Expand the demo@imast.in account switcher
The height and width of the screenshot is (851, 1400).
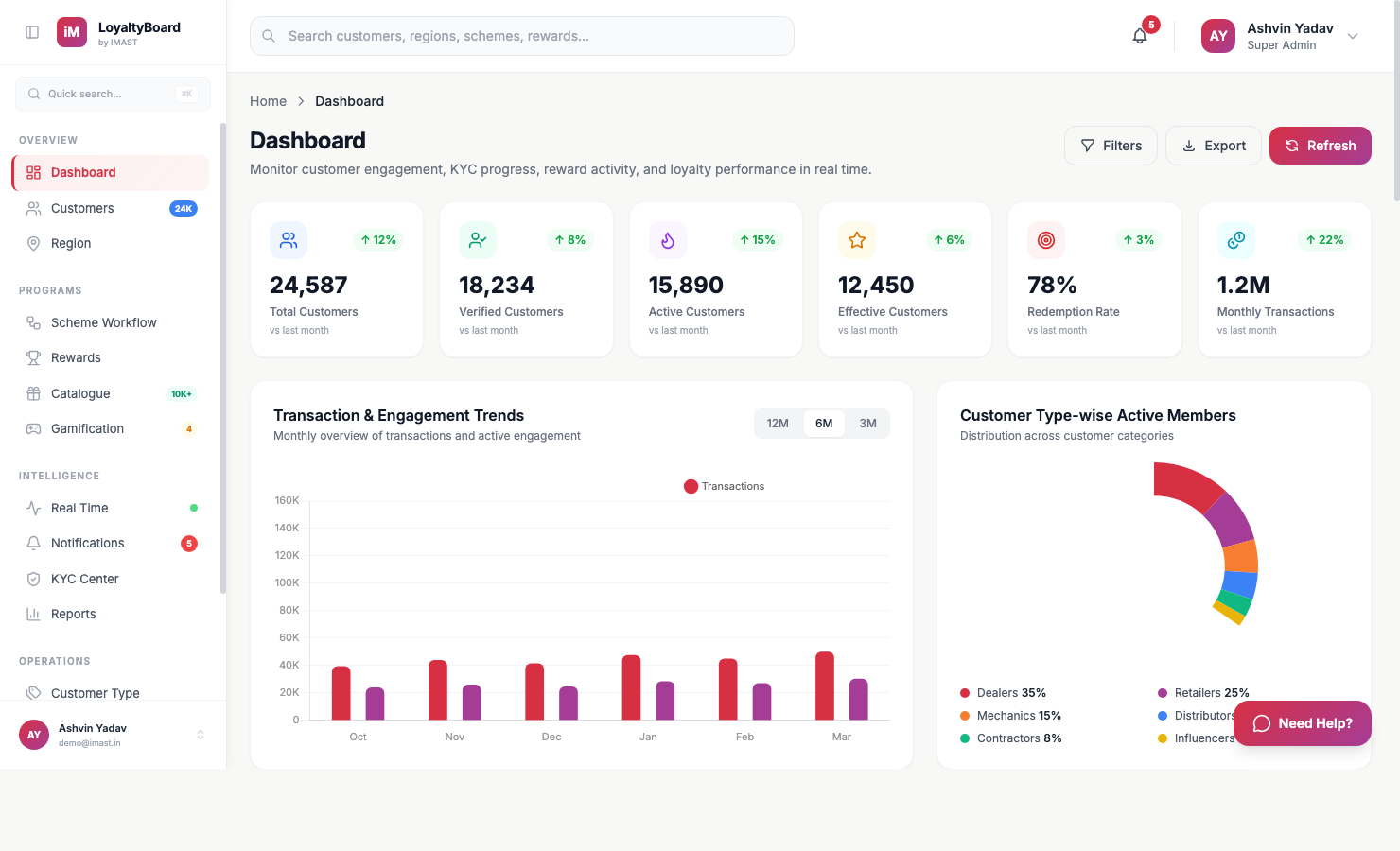[x=200, y=734]
